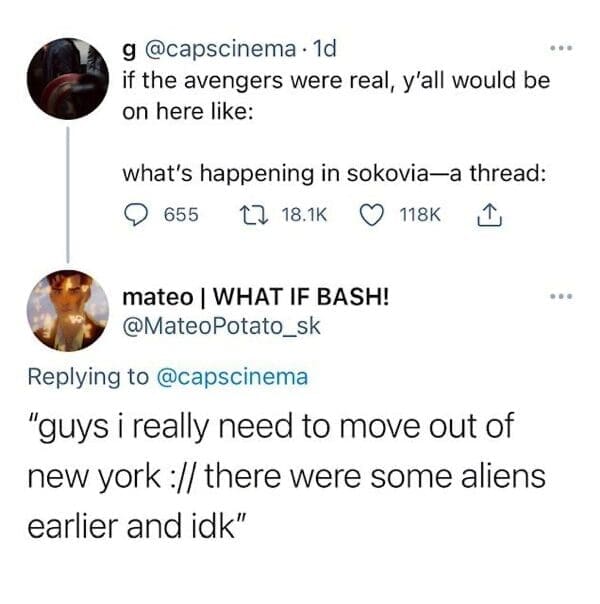The width and height of the screenshot is (600, 604).
Task: Click the reply speech bubble icon
Action: [x=136, y=215]
